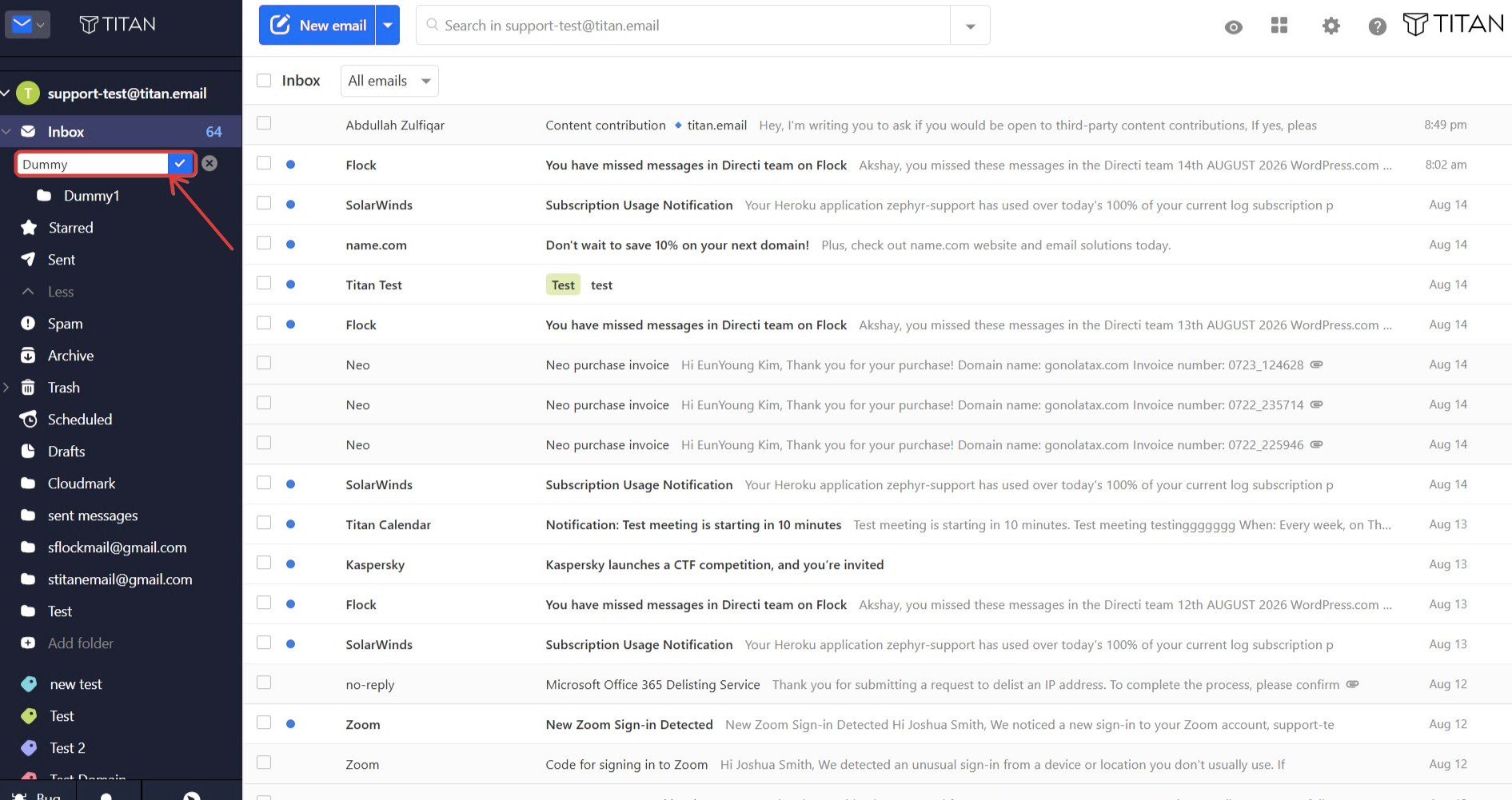Select the Abdullah Zulfiqar email checkbox
This screenshot has height=800, width=1512.
[264, 123]
